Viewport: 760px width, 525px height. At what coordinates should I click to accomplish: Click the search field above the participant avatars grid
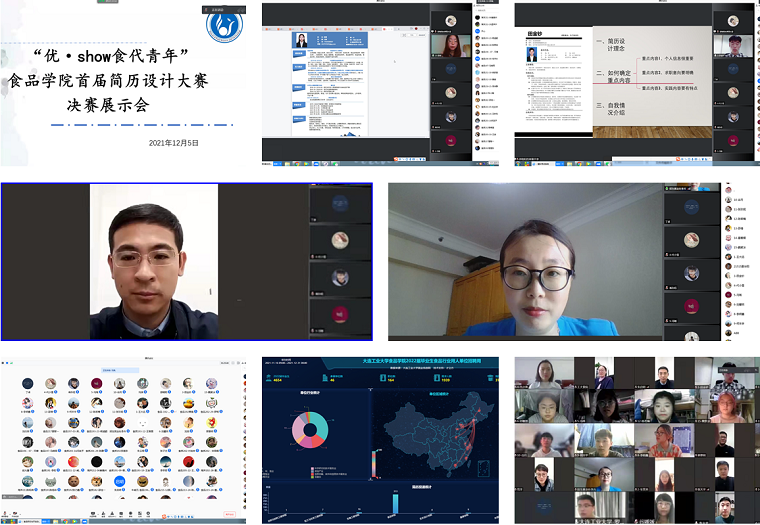click(120, 370)
